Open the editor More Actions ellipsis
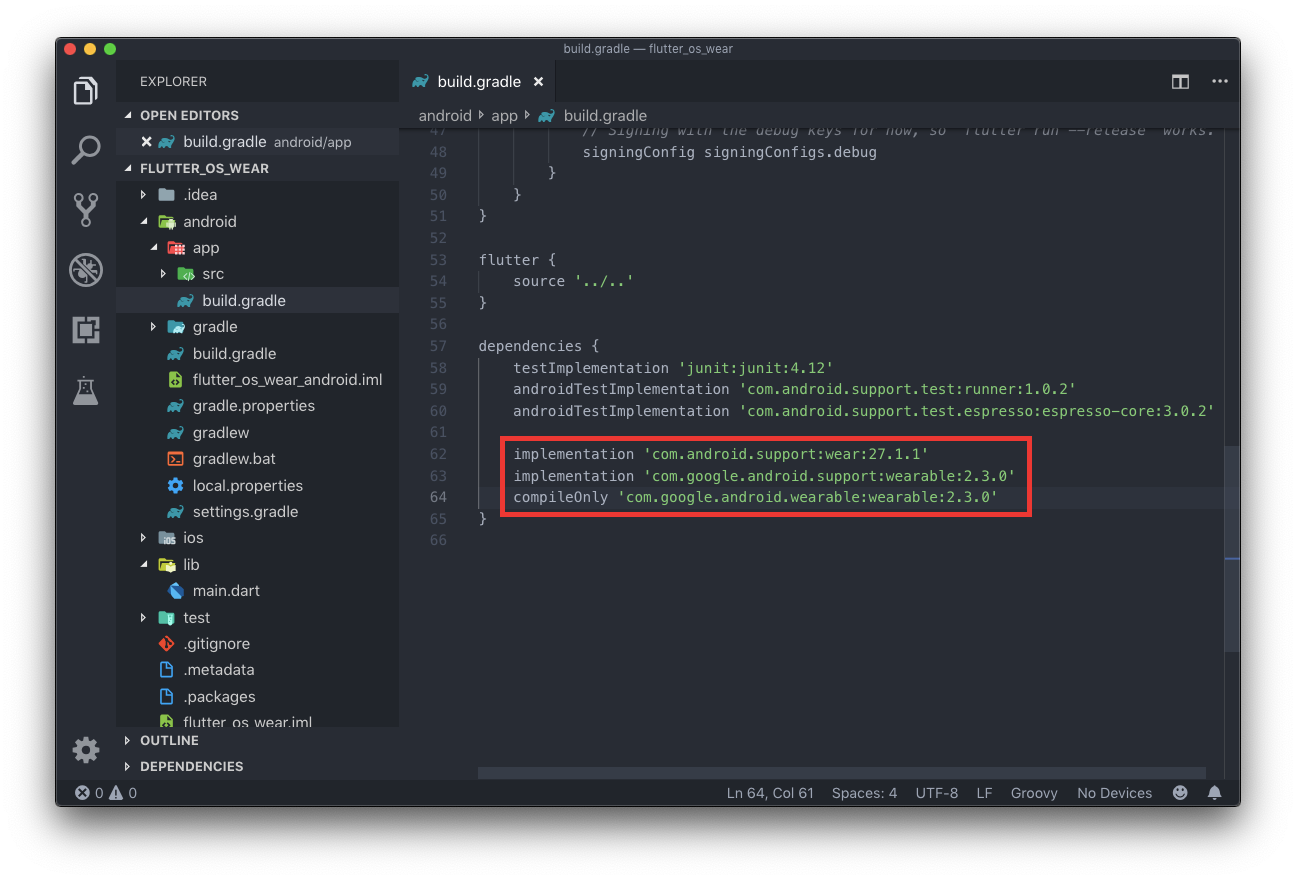 point(1219,82)
